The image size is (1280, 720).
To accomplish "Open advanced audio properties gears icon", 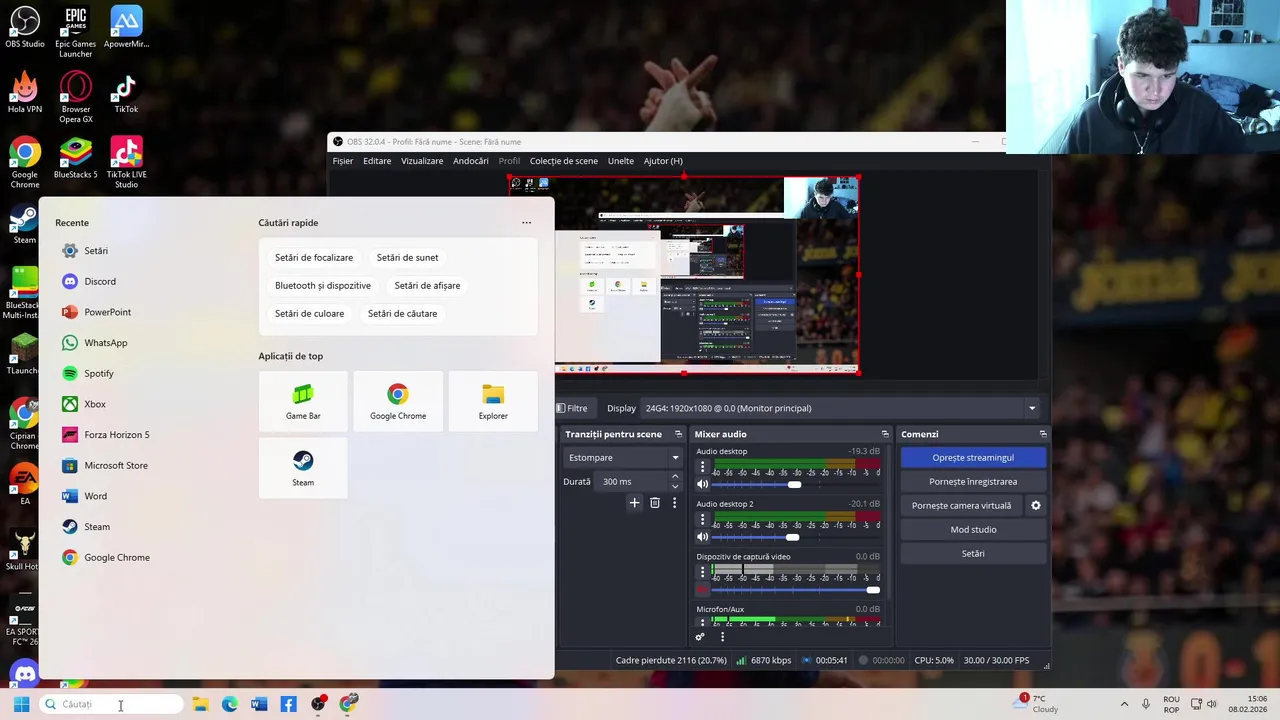I will click(700, 637).
